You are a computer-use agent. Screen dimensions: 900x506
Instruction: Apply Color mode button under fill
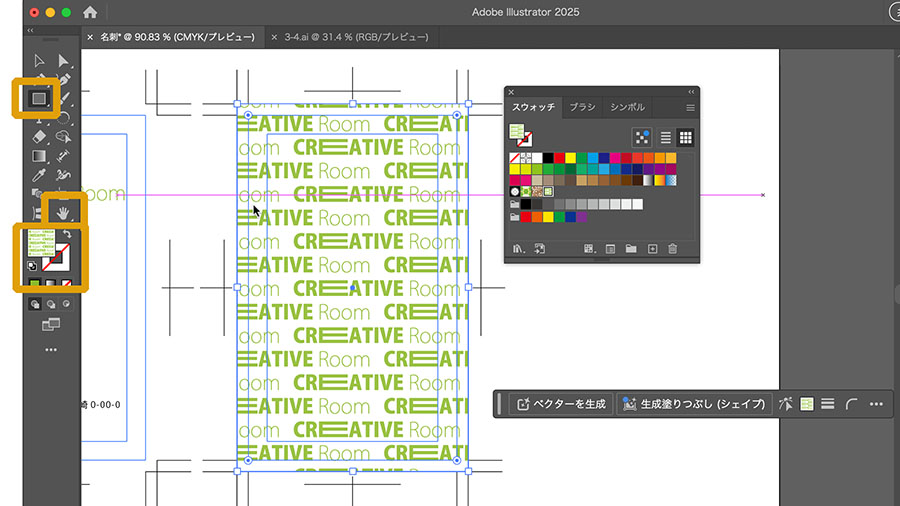(x=34, y=283)
